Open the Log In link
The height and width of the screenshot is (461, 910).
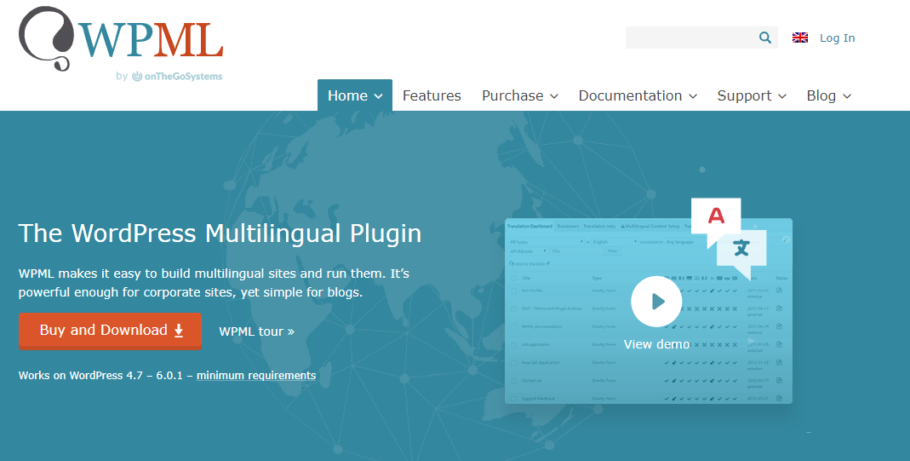click(x=837, y=38)
